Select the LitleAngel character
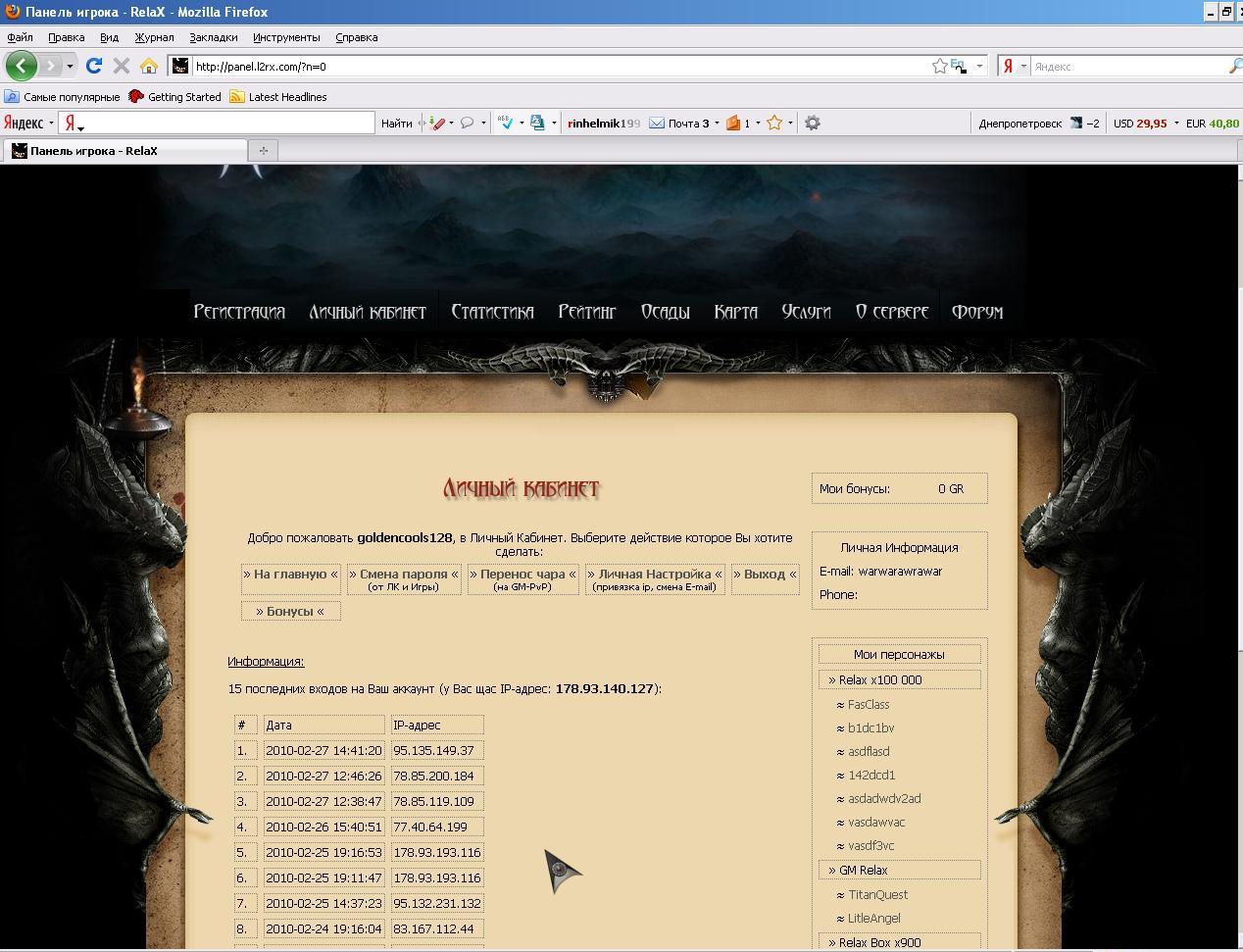1243x952 pixels. 873,918
